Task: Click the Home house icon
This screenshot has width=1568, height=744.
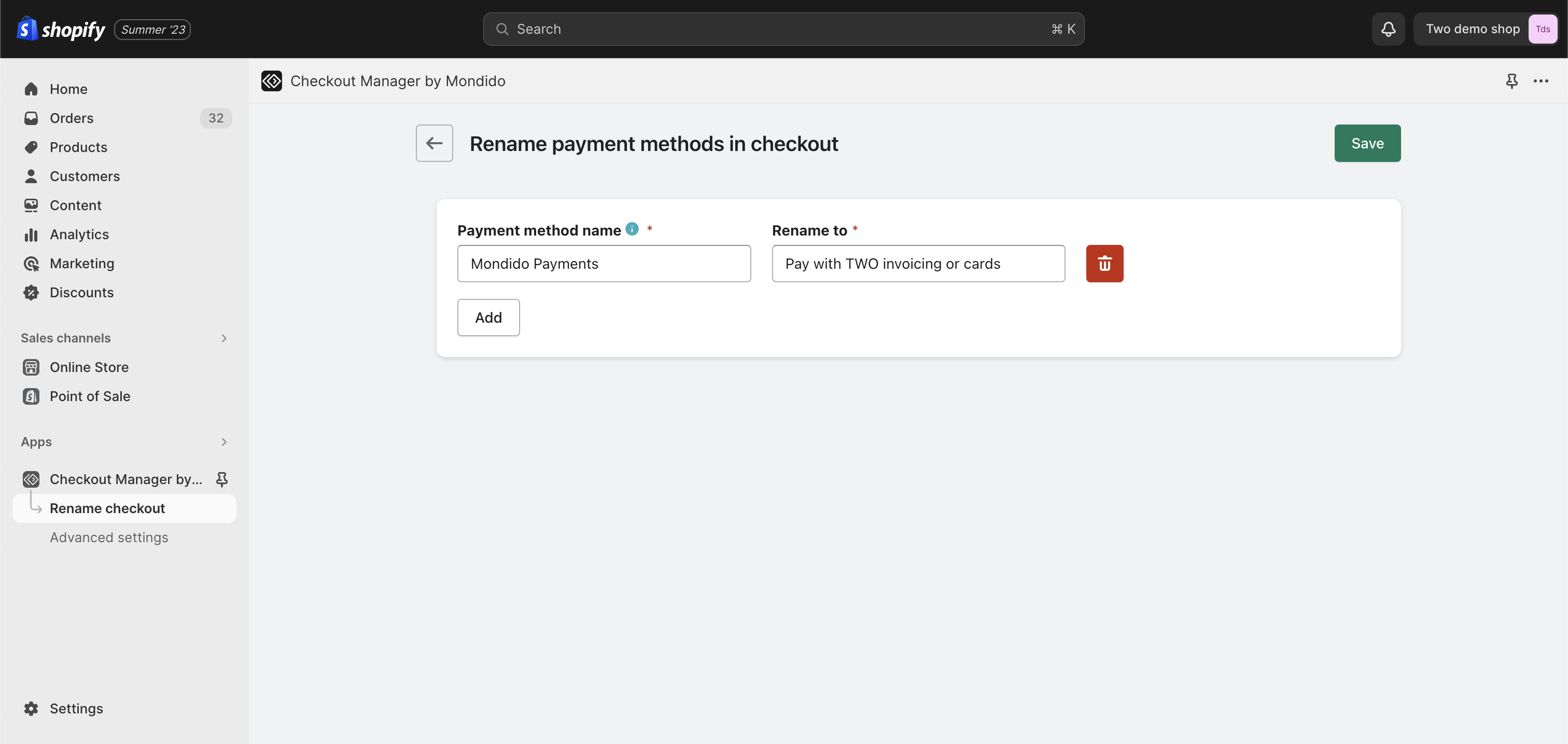Action: pyautogui.click(x=31, y=89)
